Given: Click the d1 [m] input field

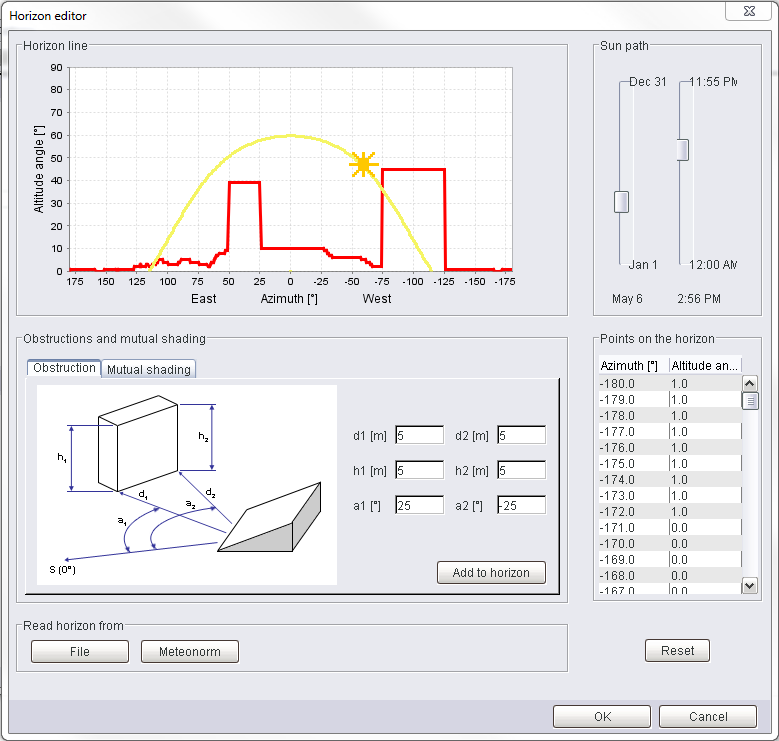Looking at the screenshot, I should (419, 435).
